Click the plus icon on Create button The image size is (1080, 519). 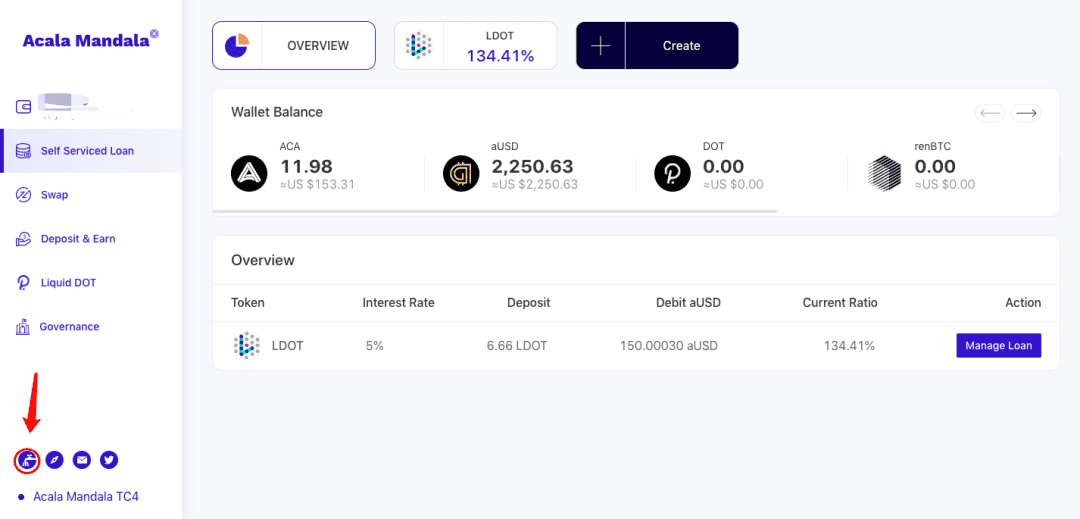tap(601, 45)
